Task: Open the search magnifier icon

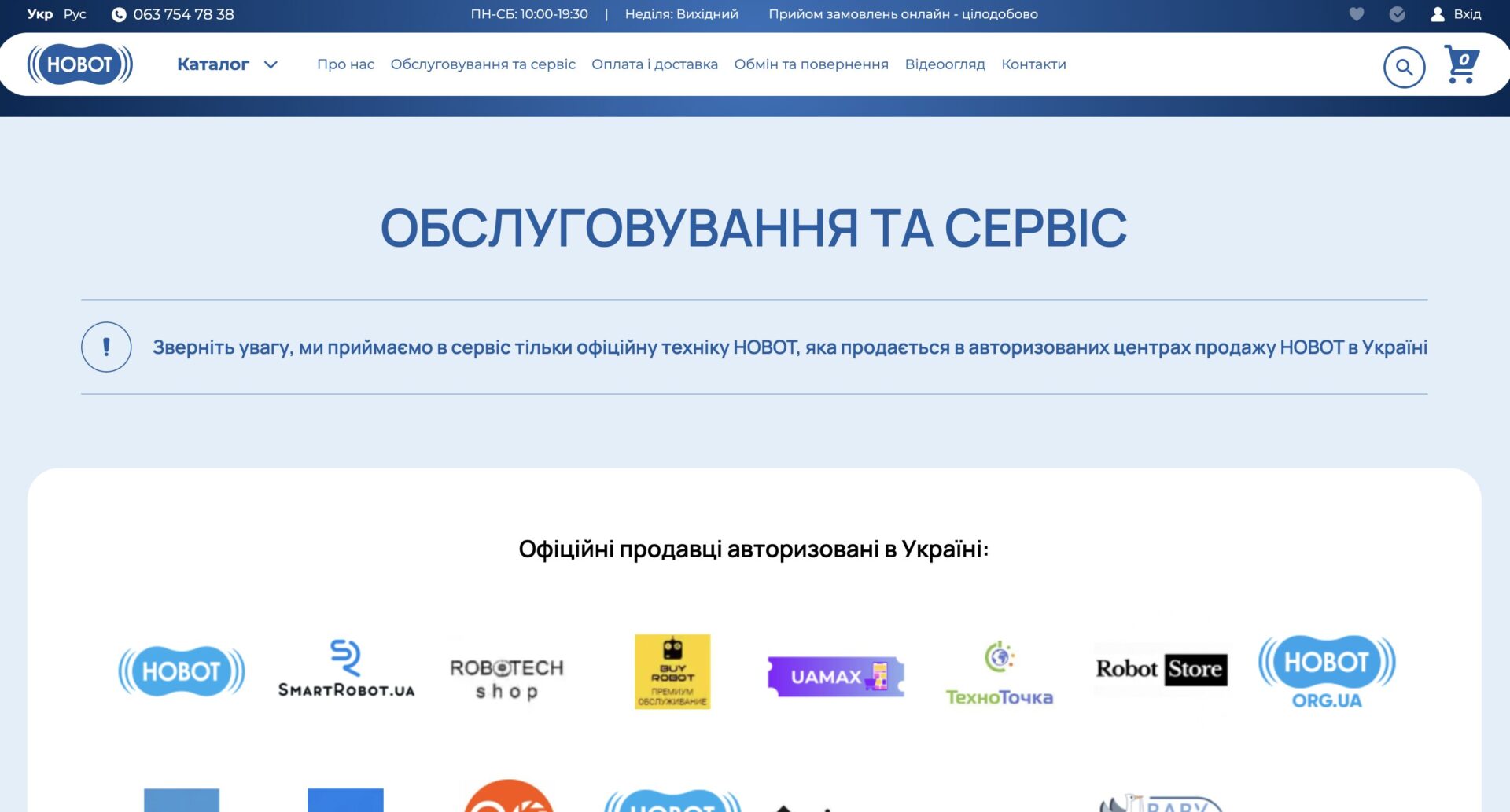Action: 1404,68
